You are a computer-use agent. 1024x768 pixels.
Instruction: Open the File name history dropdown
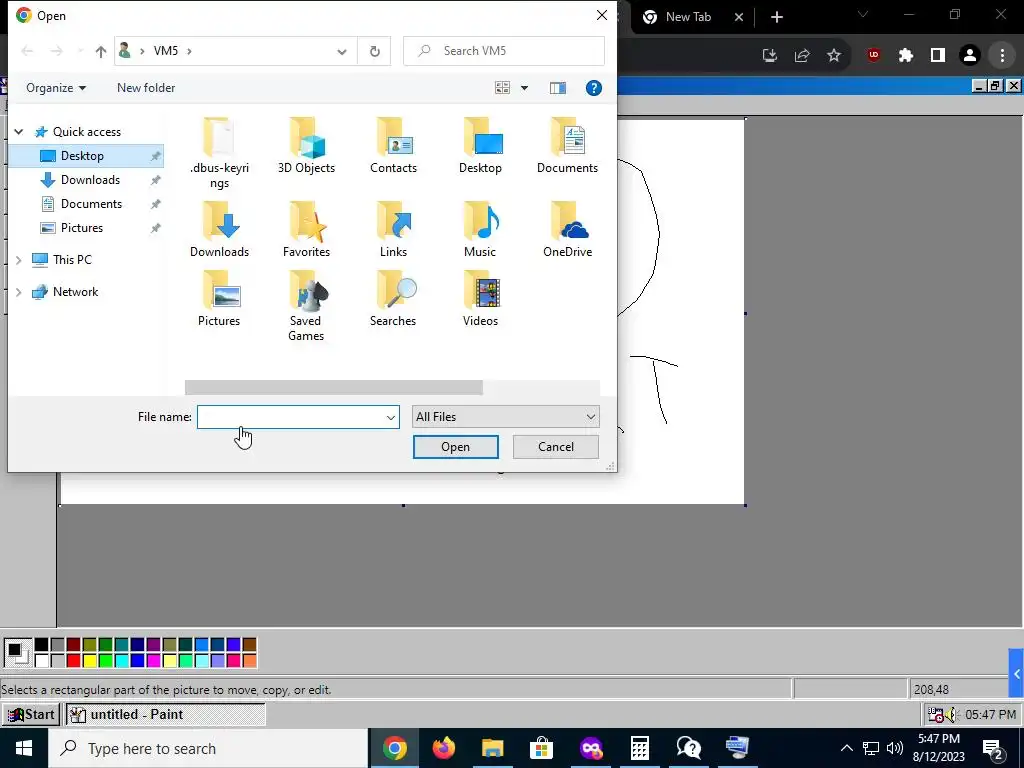pos(391,417)
